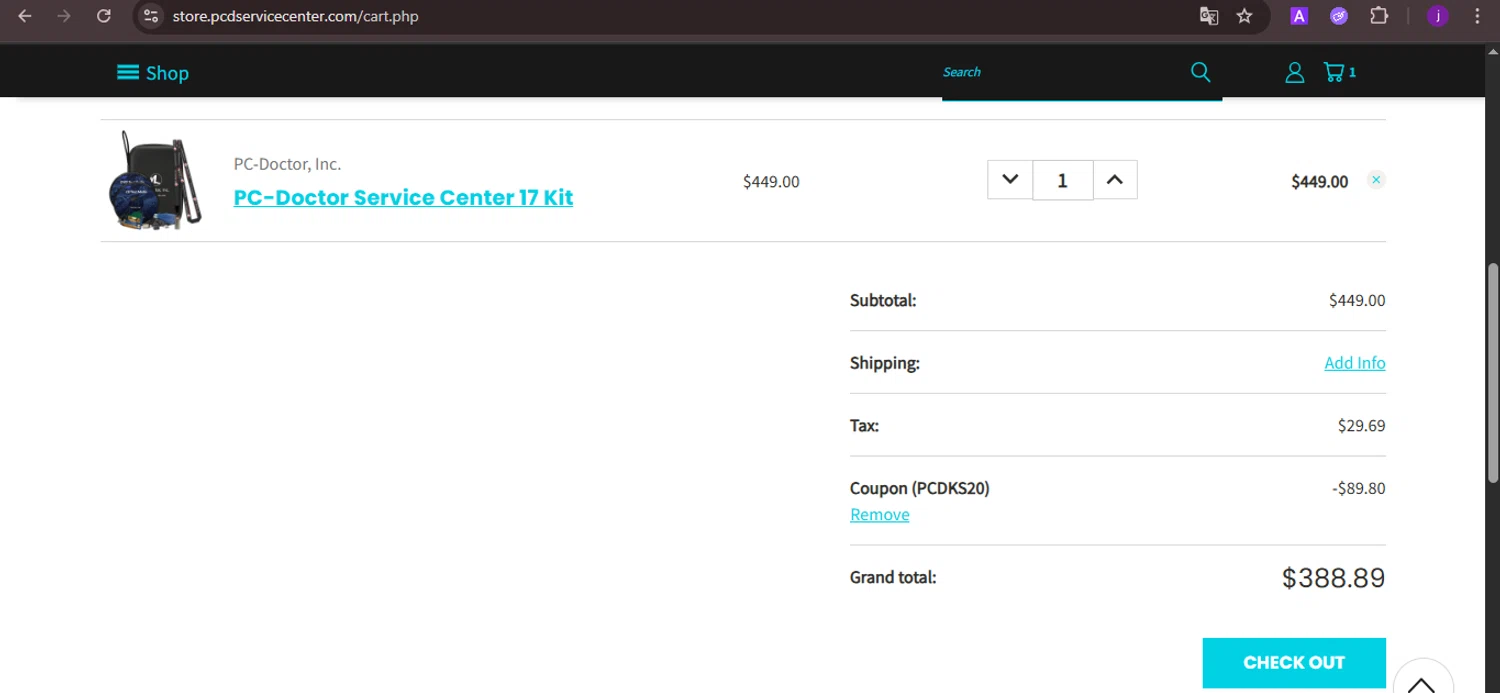The height and width of the screenshot is (693, 1500).
Task: Click the address bar URL
Action: click(x=295, y=17)
